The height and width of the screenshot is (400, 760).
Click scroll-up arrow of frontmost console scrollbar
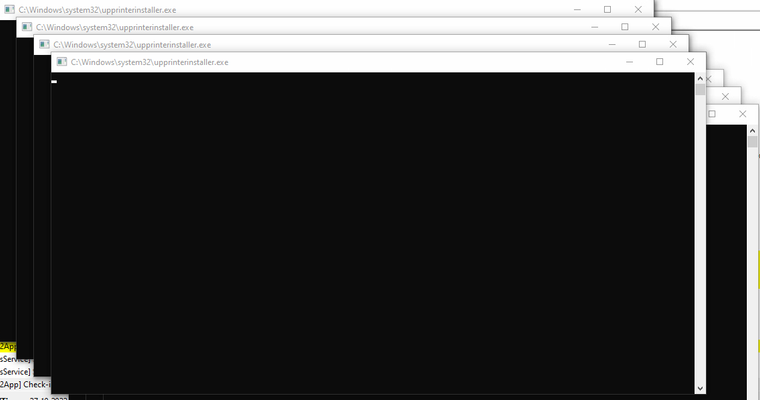pos(700,78)
